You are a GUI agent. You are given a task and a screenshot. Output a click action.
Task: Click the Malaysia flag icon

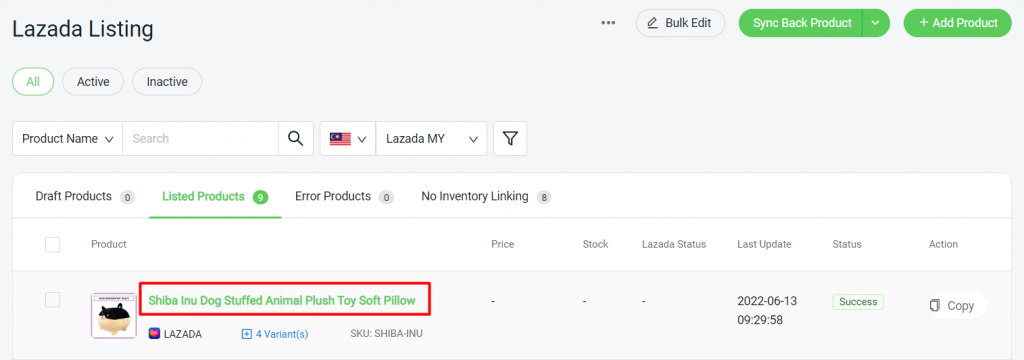pyautogui.click(x=340, y=139)
